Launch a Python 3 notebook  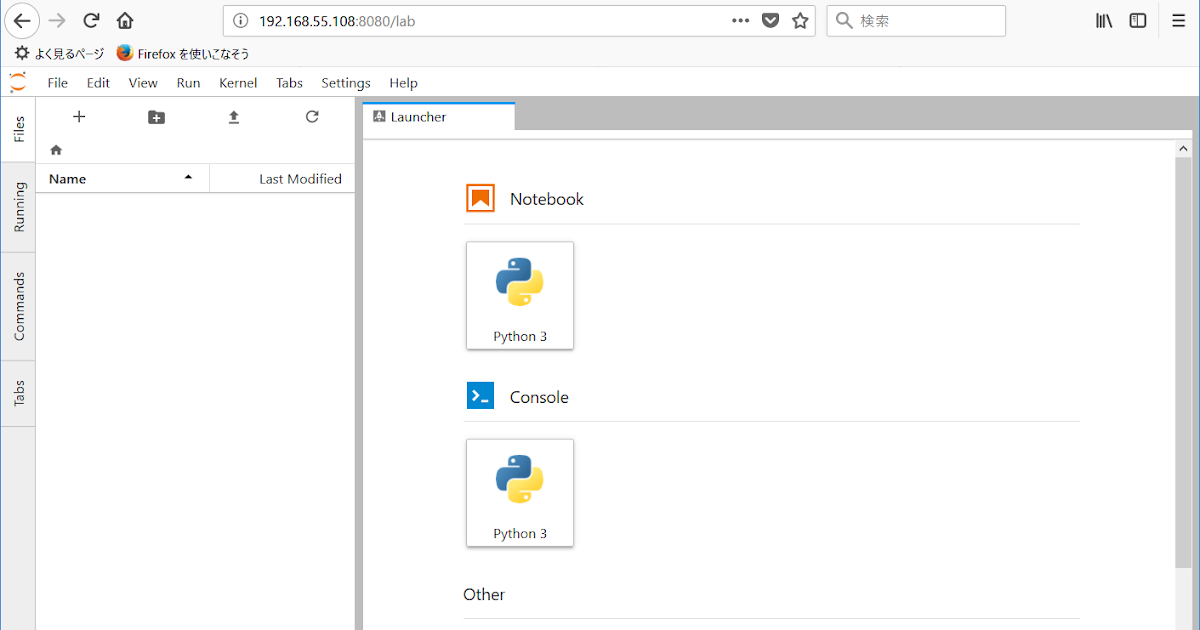tap(519, 295)
